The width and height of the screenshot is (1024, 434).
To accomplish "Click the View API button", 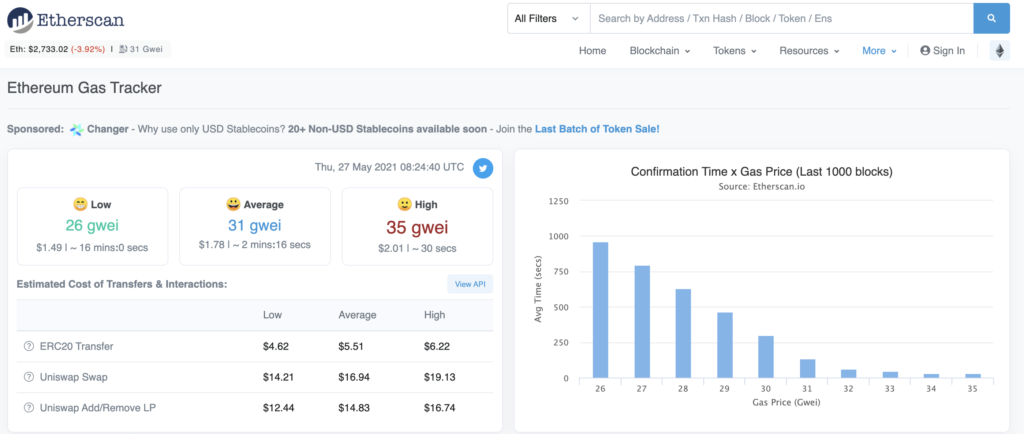I will [470, 285].
